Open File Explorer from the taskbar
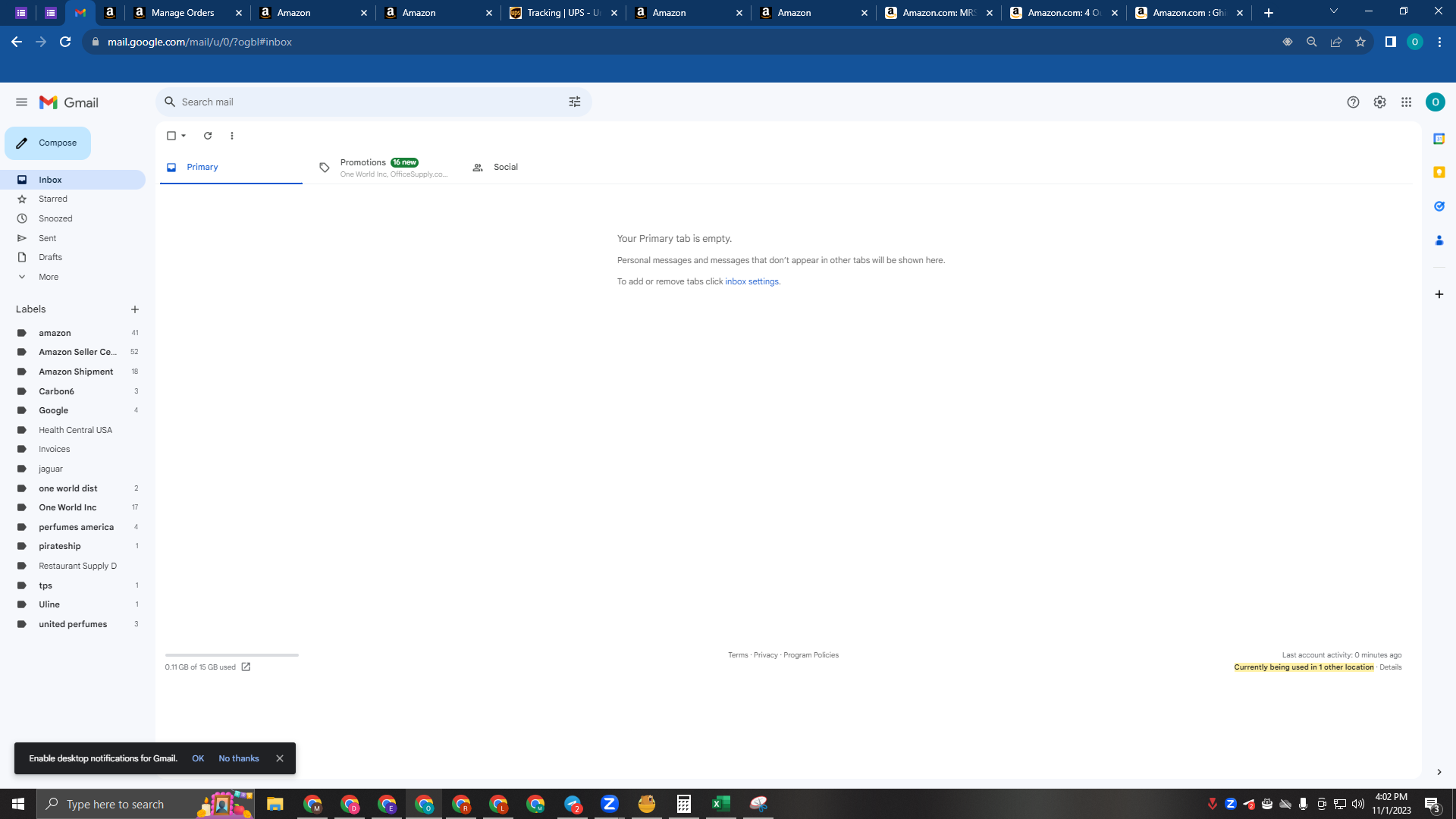The width and height of the screenshot is (1456, 819). 275,804
